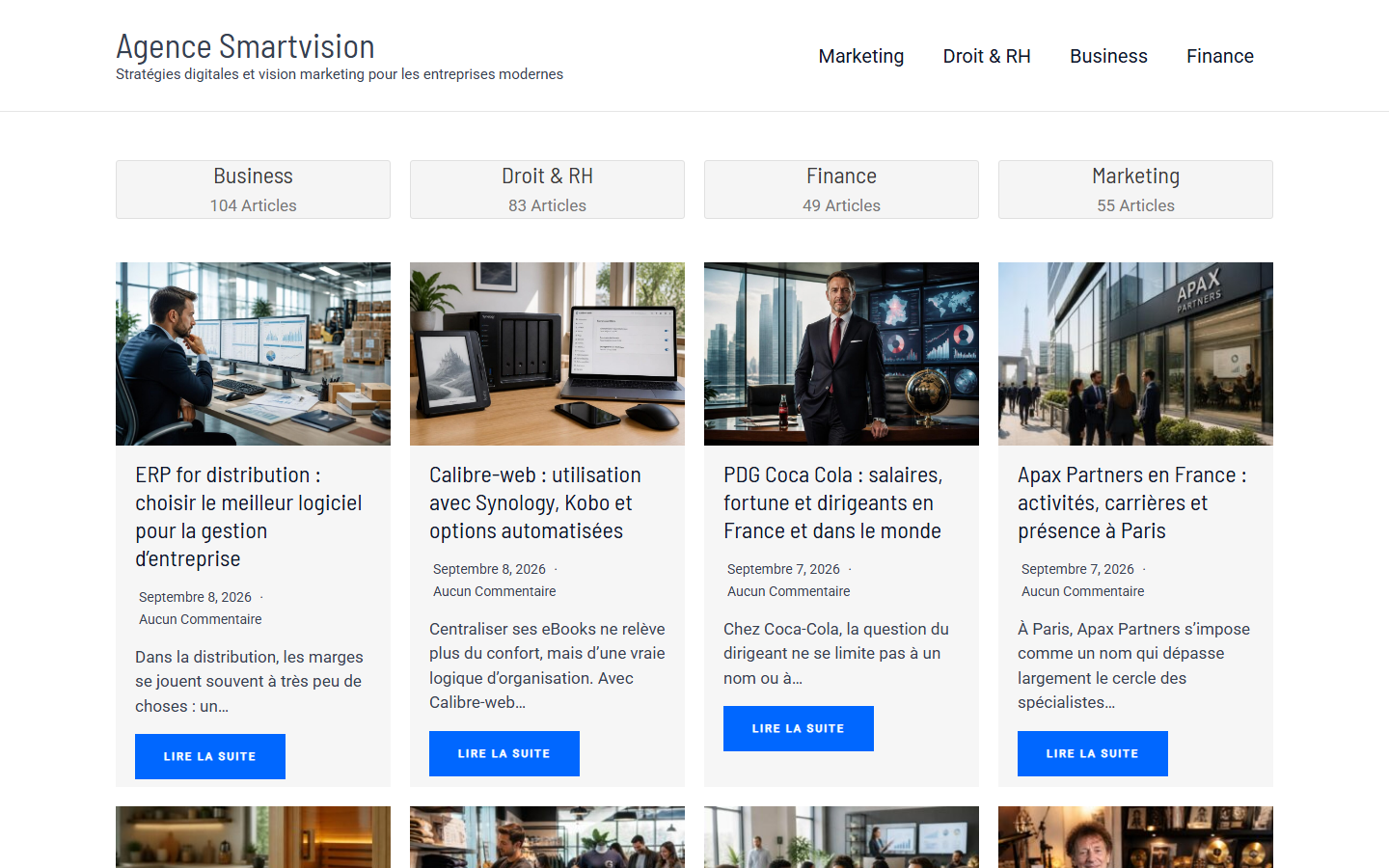Image resolution: width=1389 pixels, height=868 pixels.
Task: Open the Agence Smartvision site title
Action: [245, 46]
